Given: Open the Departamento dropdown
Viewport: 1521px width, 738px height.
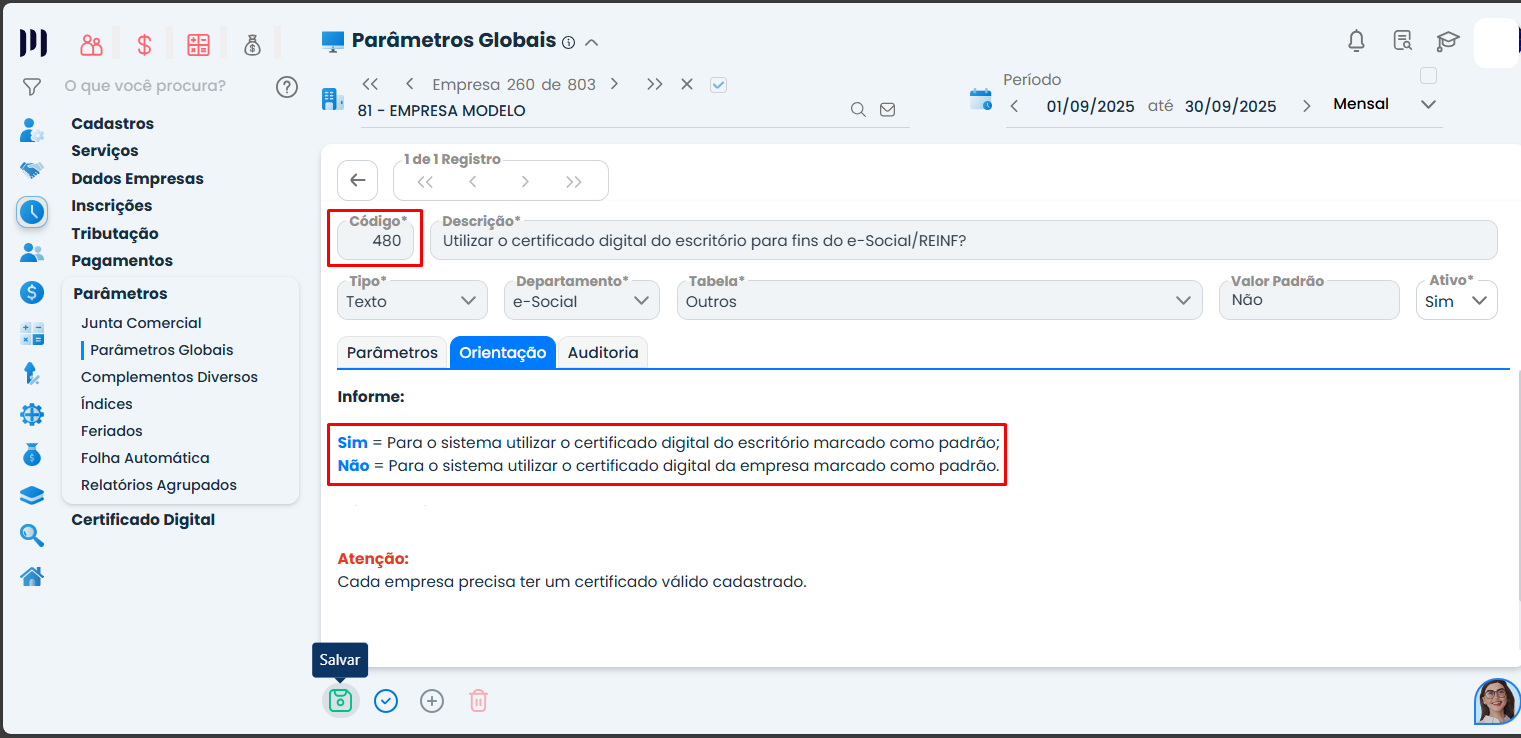Looking at the screenshot, I should [582, 300].
